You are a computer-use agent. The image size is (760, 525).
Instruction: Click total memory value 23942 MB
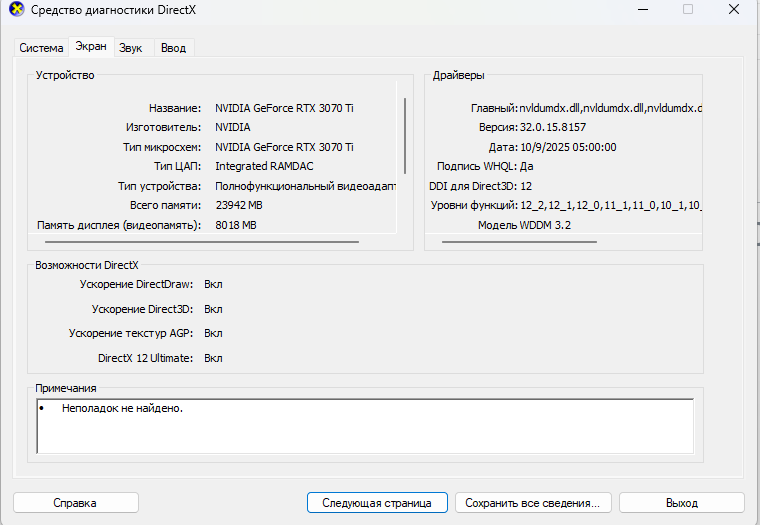click(x=239, y=206)
